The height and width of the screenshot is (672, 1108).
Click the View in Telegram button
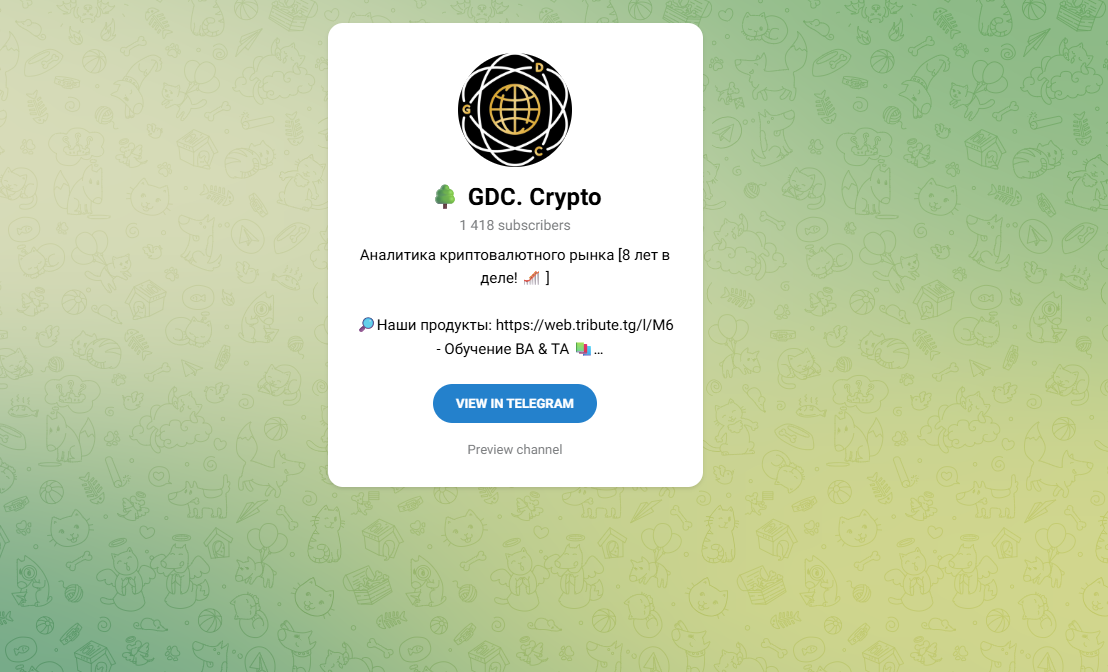[515, 403]
